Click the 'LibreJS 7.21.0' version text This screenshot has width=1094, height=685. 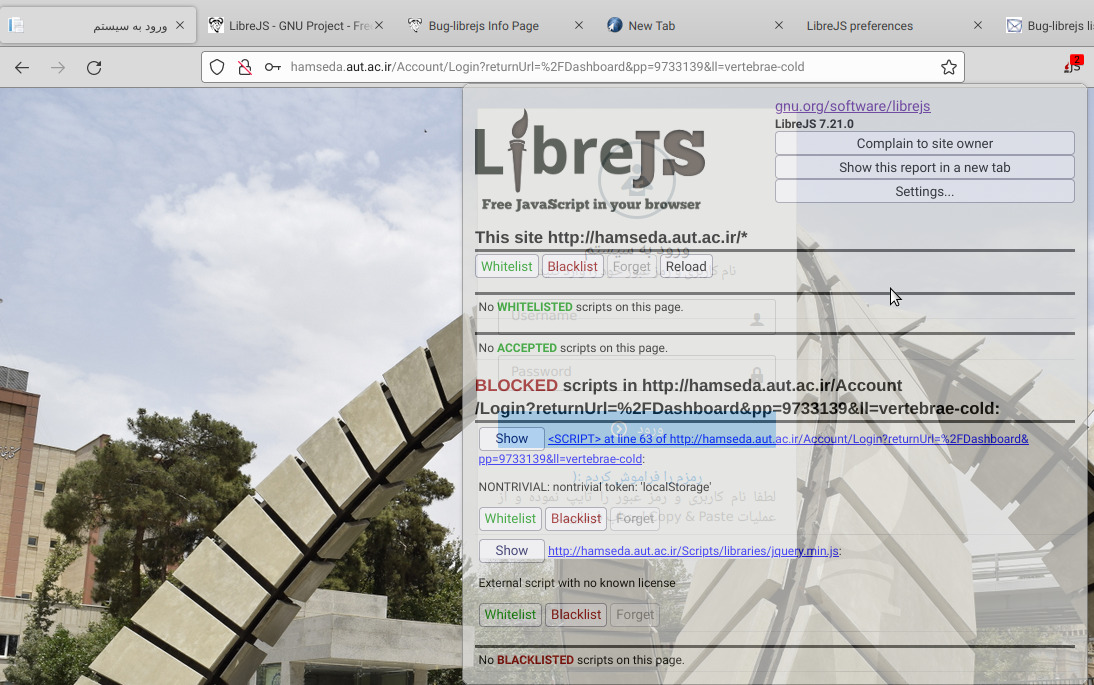coord(814,124)
